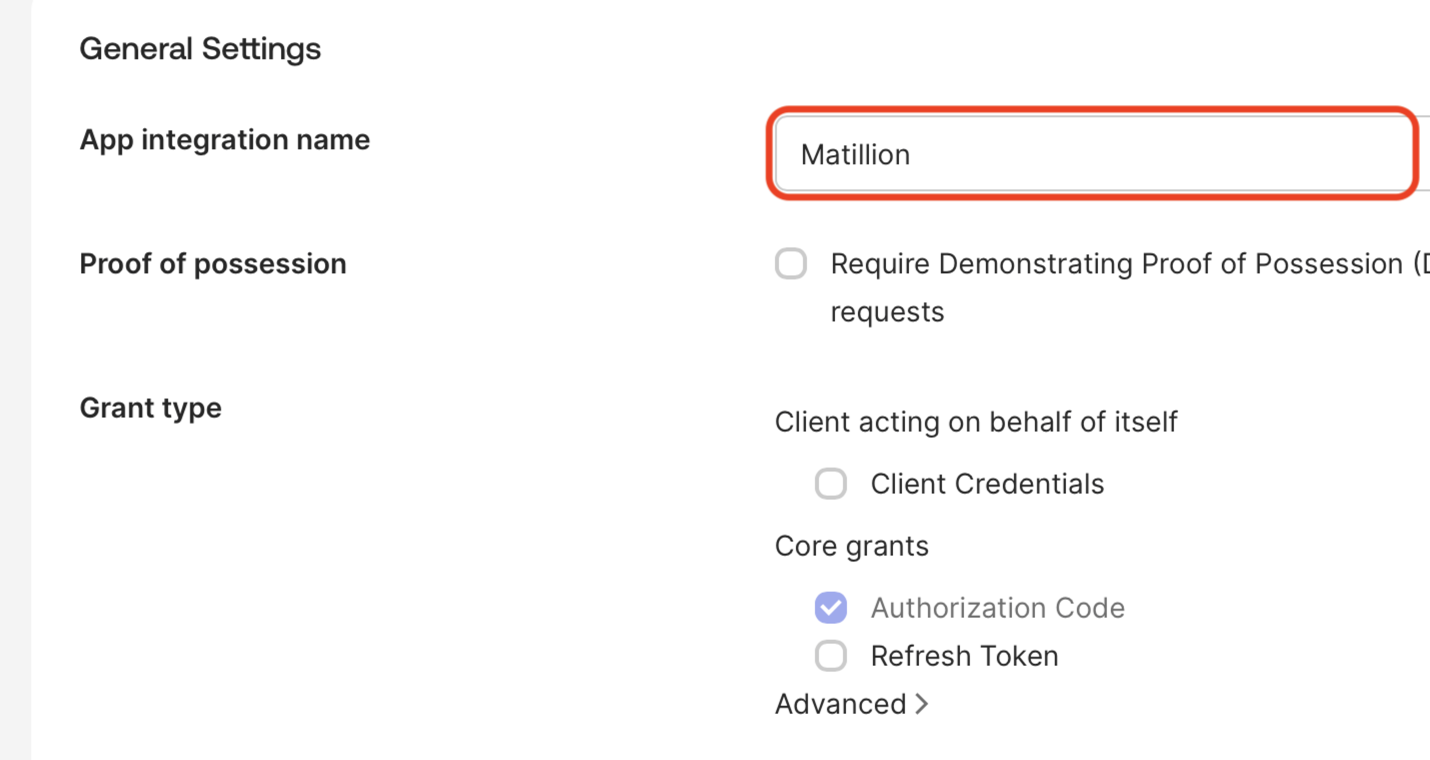Check Require Demonstrating Proof of Possession
The height and width of the screenshot is (760, 1430).
pyautogui.click(x=791, y=263)
